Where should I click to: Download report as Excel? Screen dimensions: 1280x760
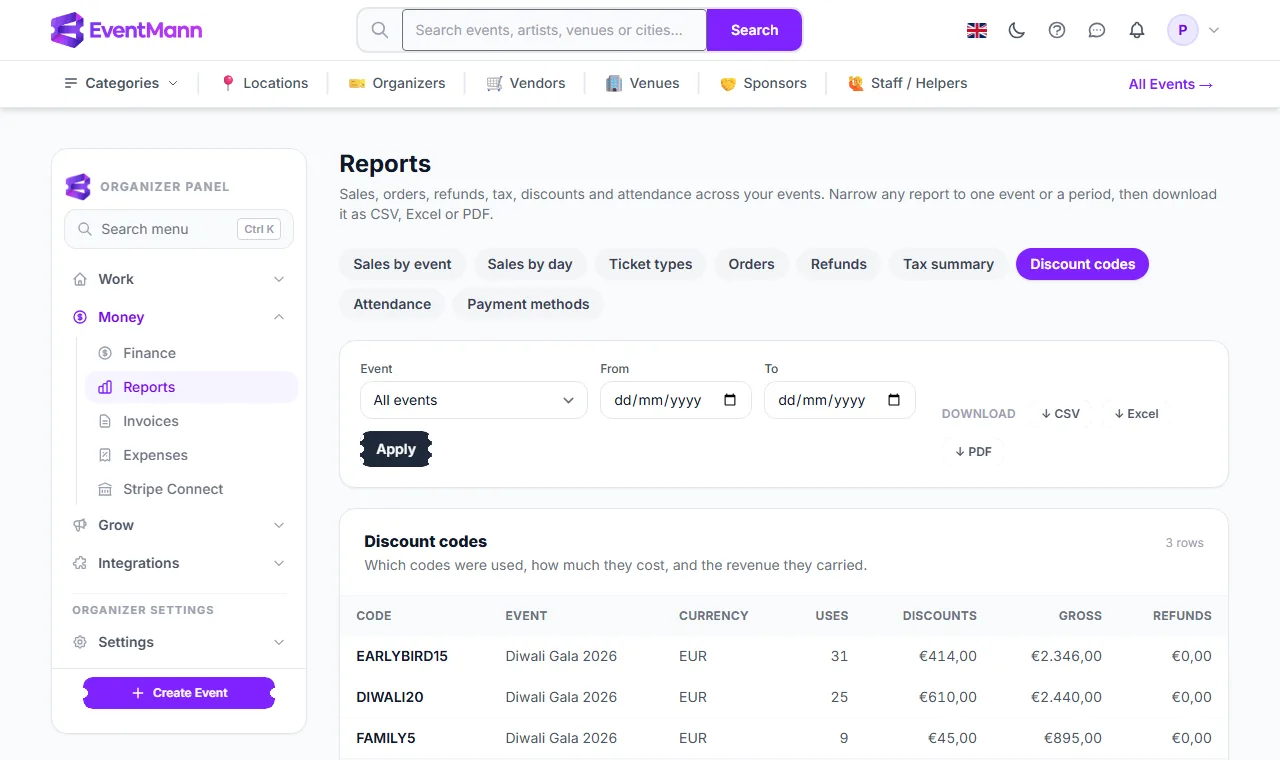[x=1136, y=413]
